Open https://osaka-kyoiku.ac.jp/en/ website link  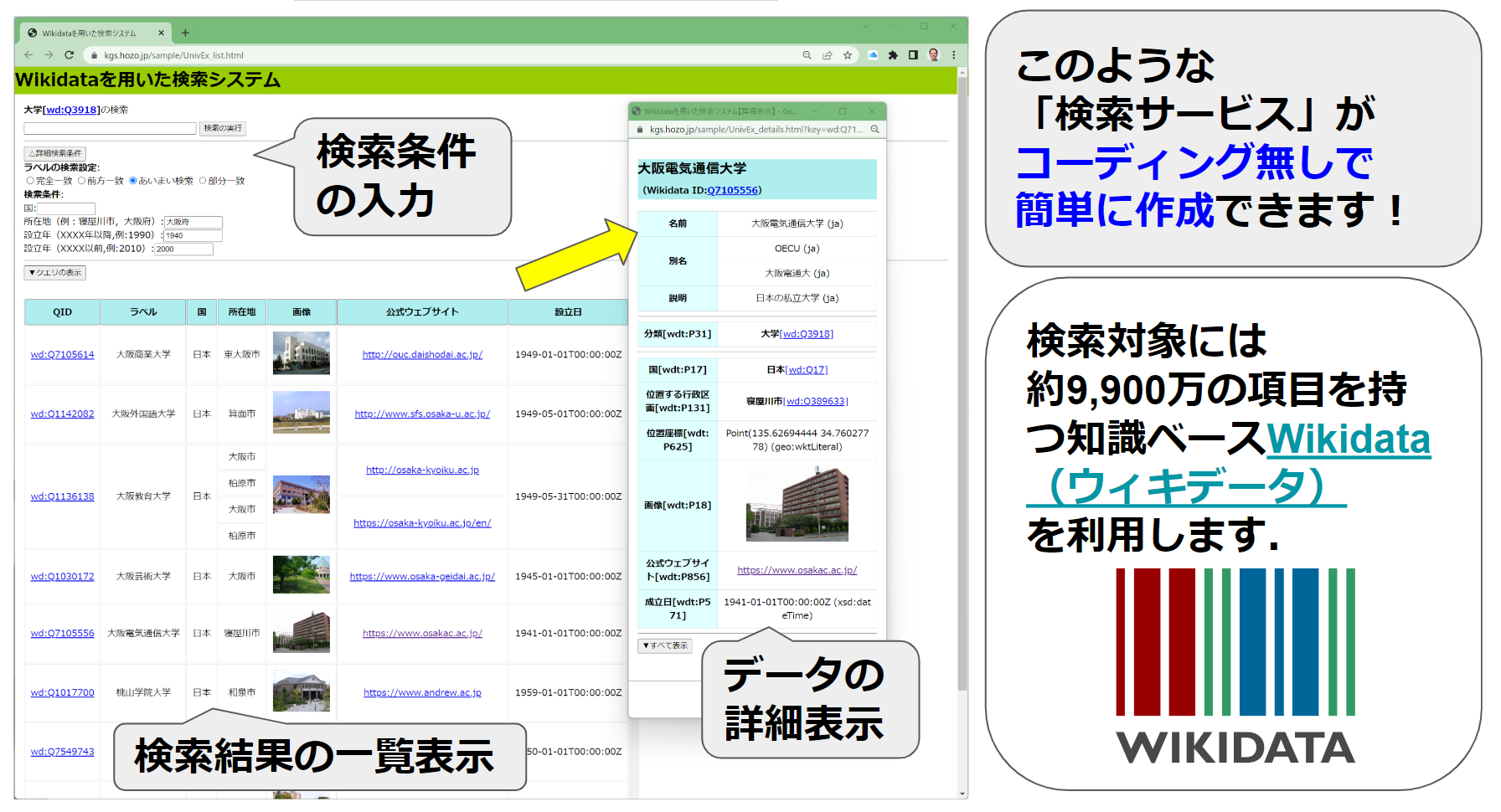pyautogui.click(x=422, y=523)
